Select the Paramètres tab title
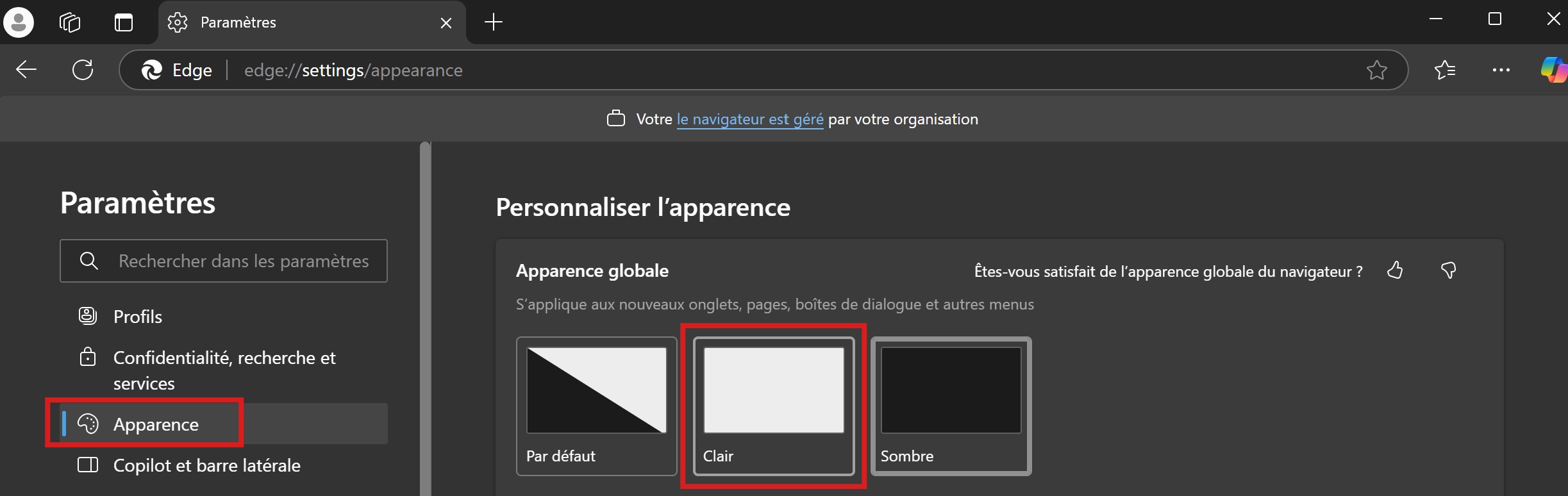 [238, 22]
